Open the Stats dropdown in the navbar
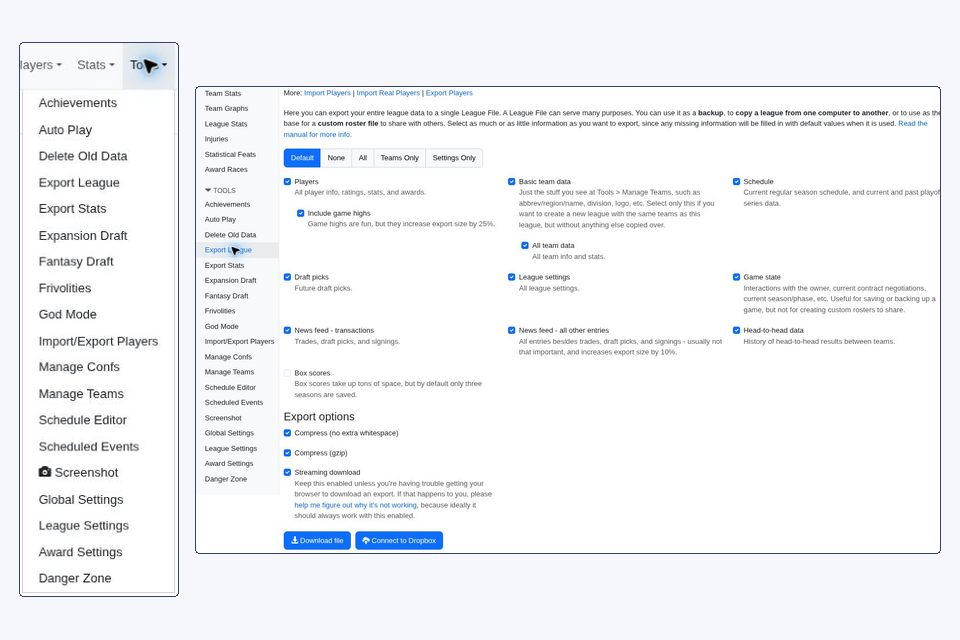The height and width of the screenshot is (640, 960). (96, 65)
